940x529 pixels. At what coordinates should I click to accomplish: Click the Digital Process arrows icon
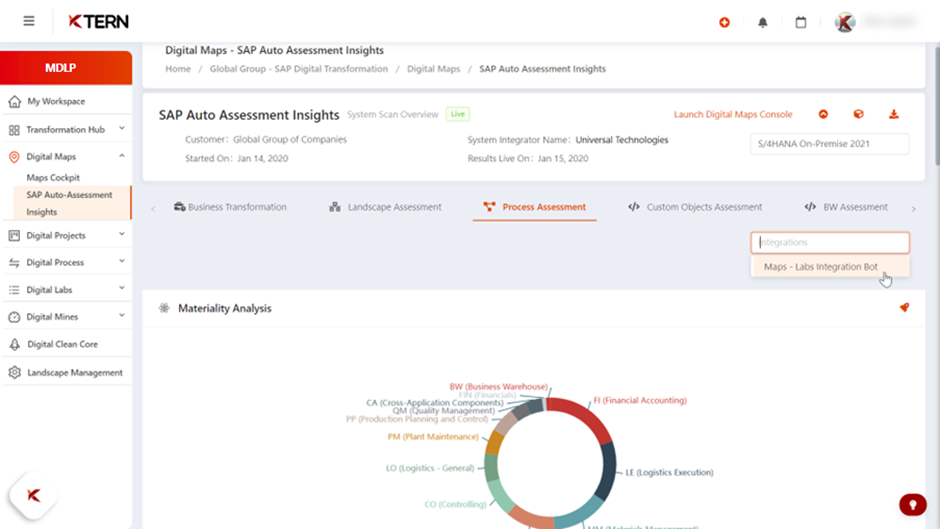coord(14,263)
